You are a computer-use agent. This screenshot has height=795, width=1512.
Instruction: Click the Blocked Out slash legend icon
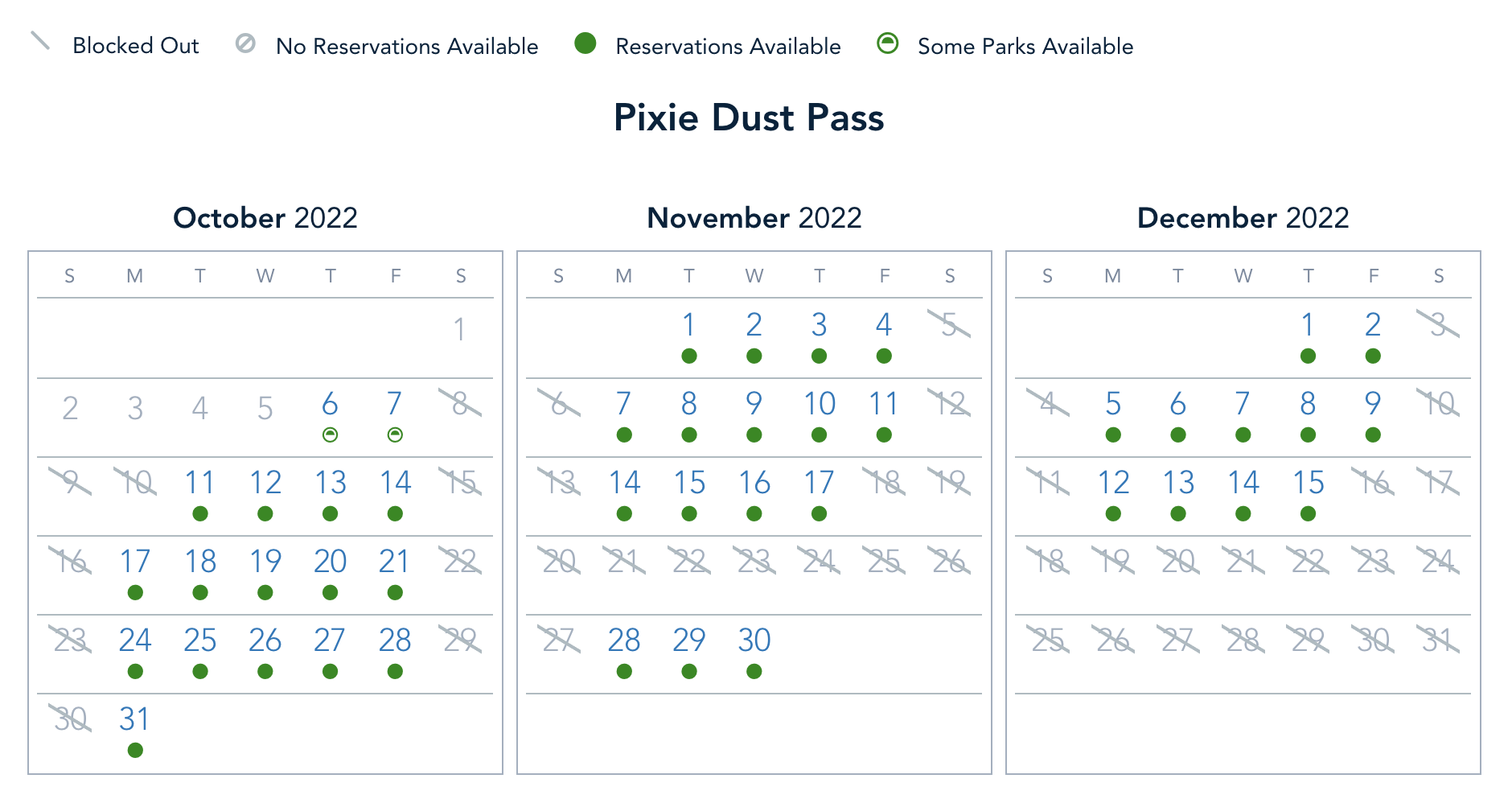(40, 41)
